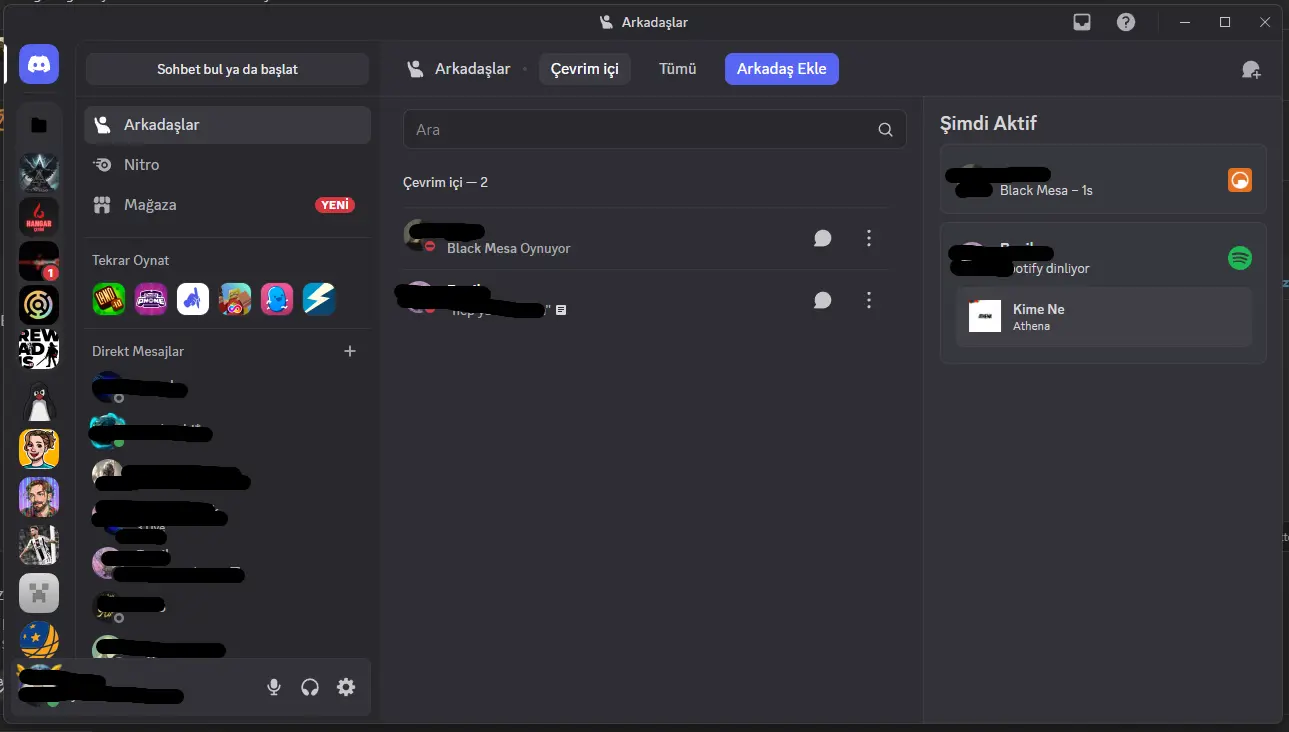The height and width of the screenshot is (732, 1289).
Task: Click the Çevrim içi — 2 label
Action: [445, 182]
